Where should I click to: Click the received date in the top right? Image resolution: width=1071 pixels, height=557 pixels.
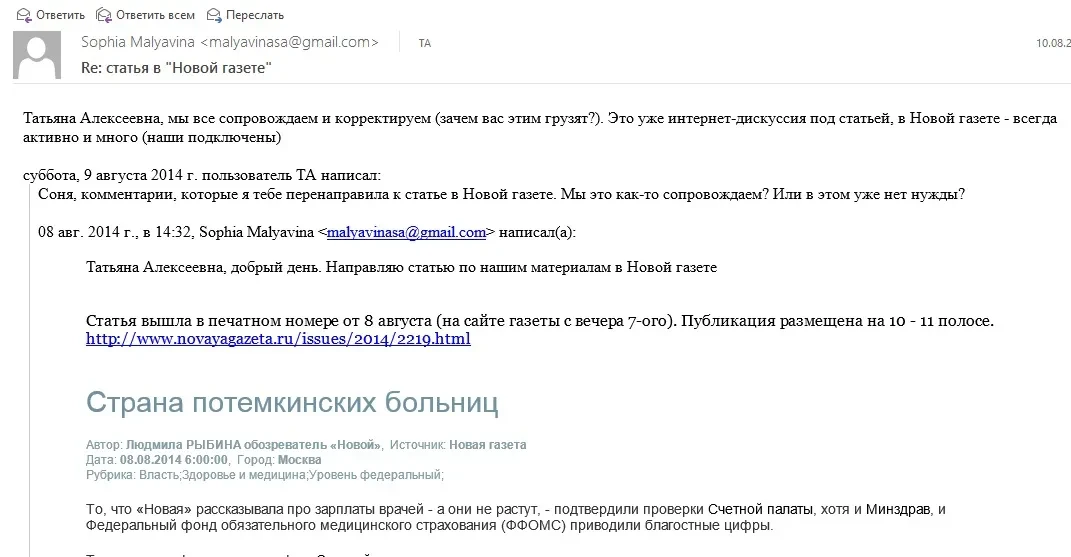[1053, 43]
